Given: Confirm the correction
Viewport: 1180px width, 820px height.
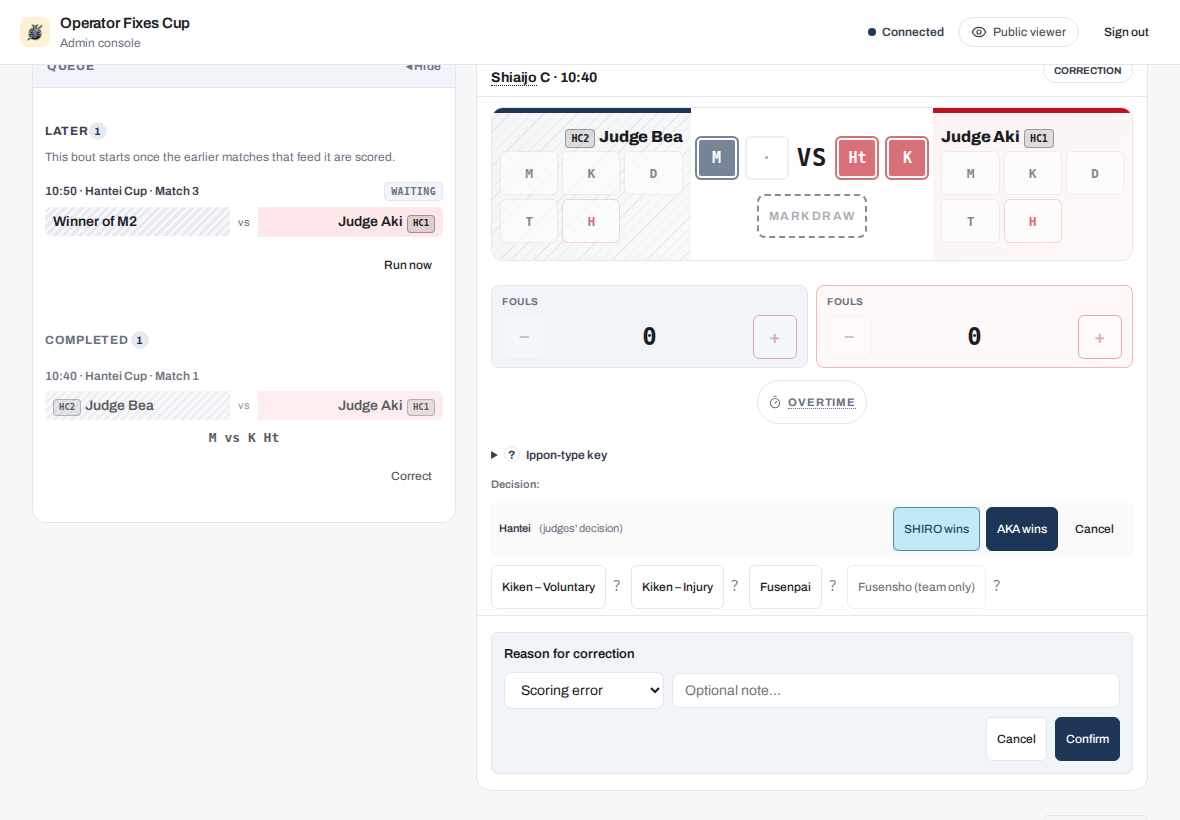Looking at the screenshot, I should [x=1087, y=739].
